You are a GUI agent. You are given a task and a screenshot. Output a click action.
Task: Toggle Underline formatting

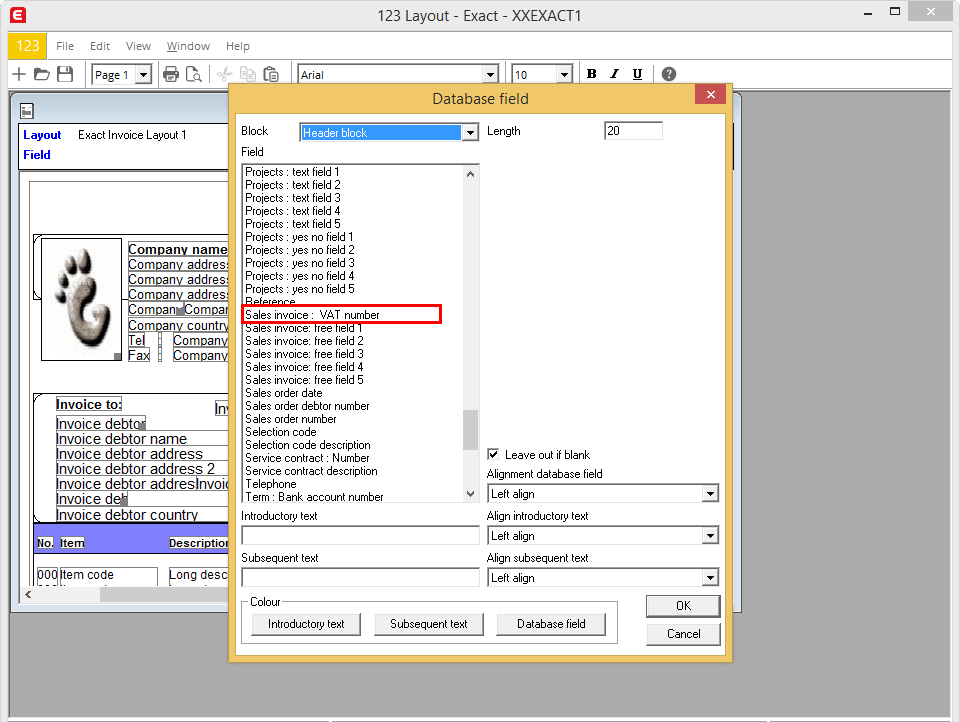(x=637, y=73)
